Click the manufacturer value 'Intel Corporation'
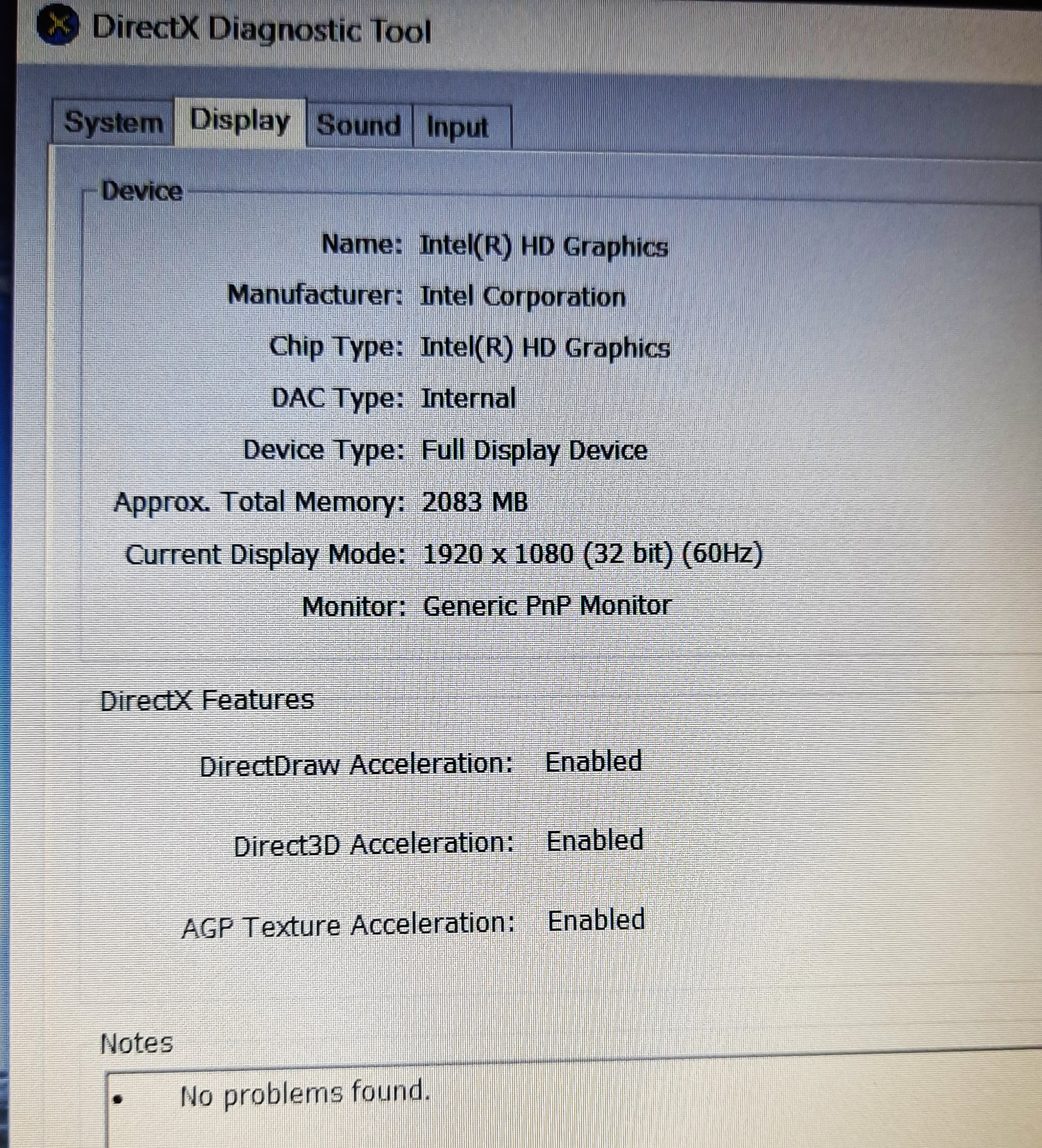The width and height of the screenshot is (1042, 1148). pos(522,297)
